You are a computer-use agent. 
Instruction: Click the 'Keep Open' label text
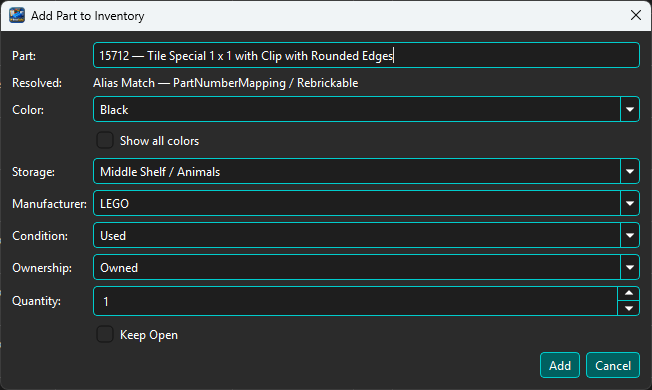[149, 335]
